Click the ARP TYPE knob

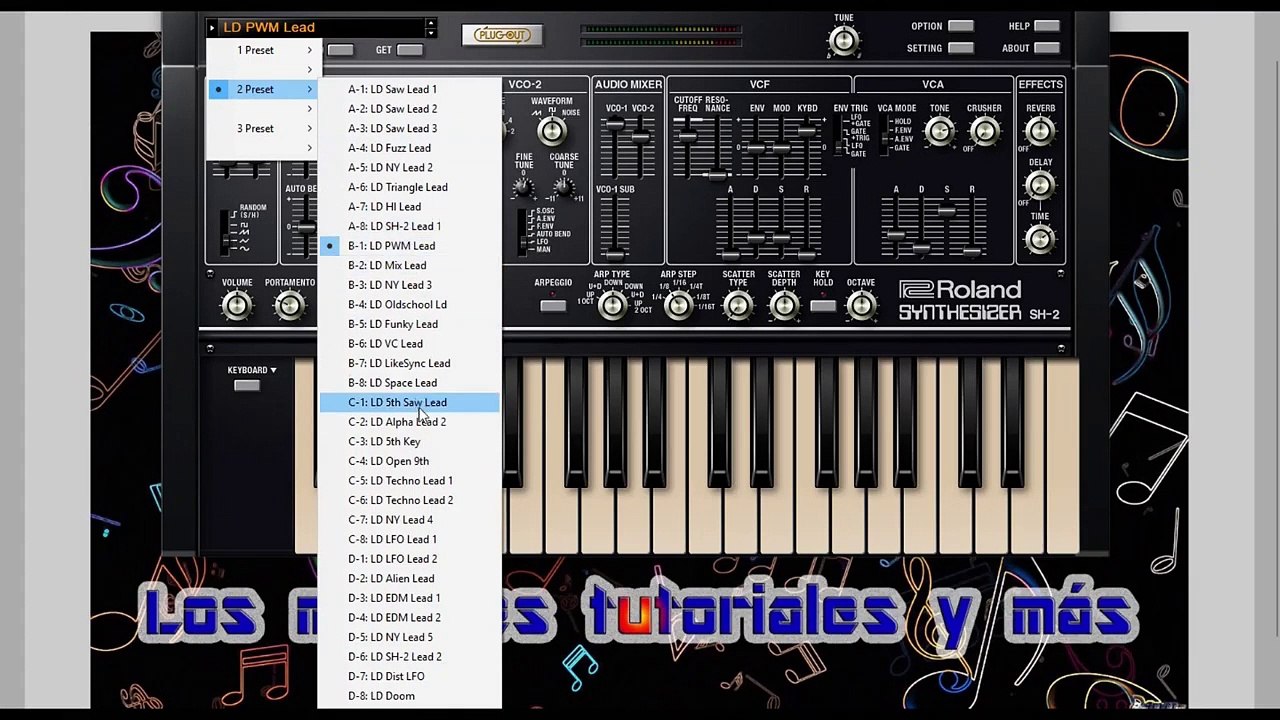(x=612, y=306)
